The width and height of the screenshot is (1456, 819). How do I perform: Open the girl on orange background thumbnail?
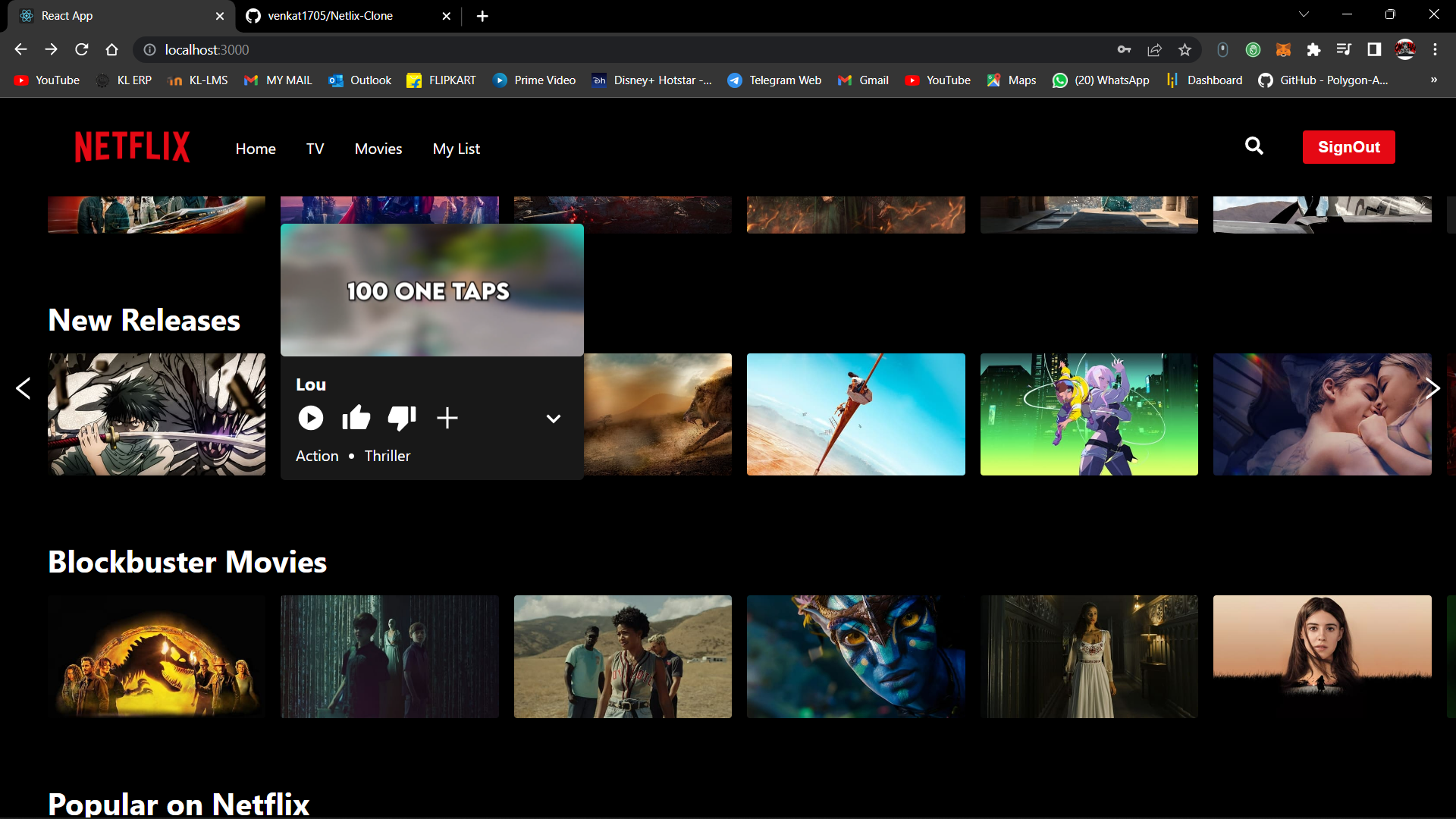1323,657
